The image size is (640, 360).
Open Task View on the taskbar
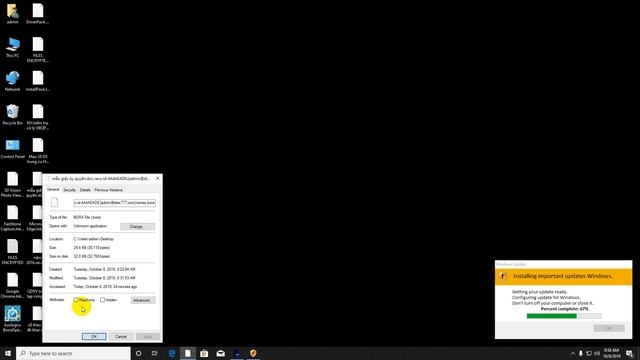pyautogui.click(x=155, y=353)
